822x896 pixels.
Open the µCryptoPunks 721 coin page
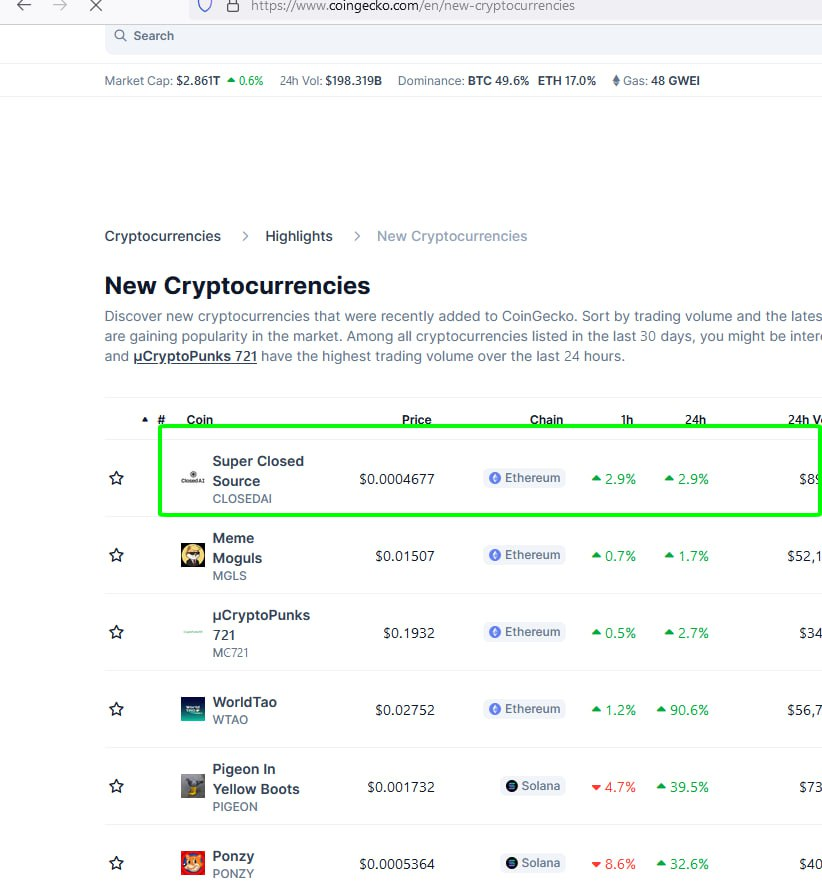261,625
